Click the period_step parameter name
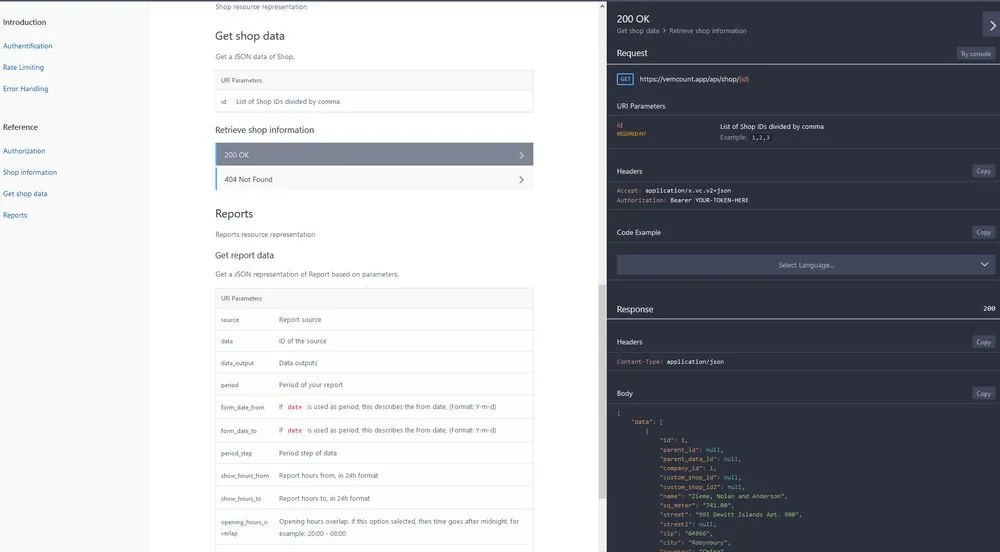The image size is (1000, 552). [237, 454]
